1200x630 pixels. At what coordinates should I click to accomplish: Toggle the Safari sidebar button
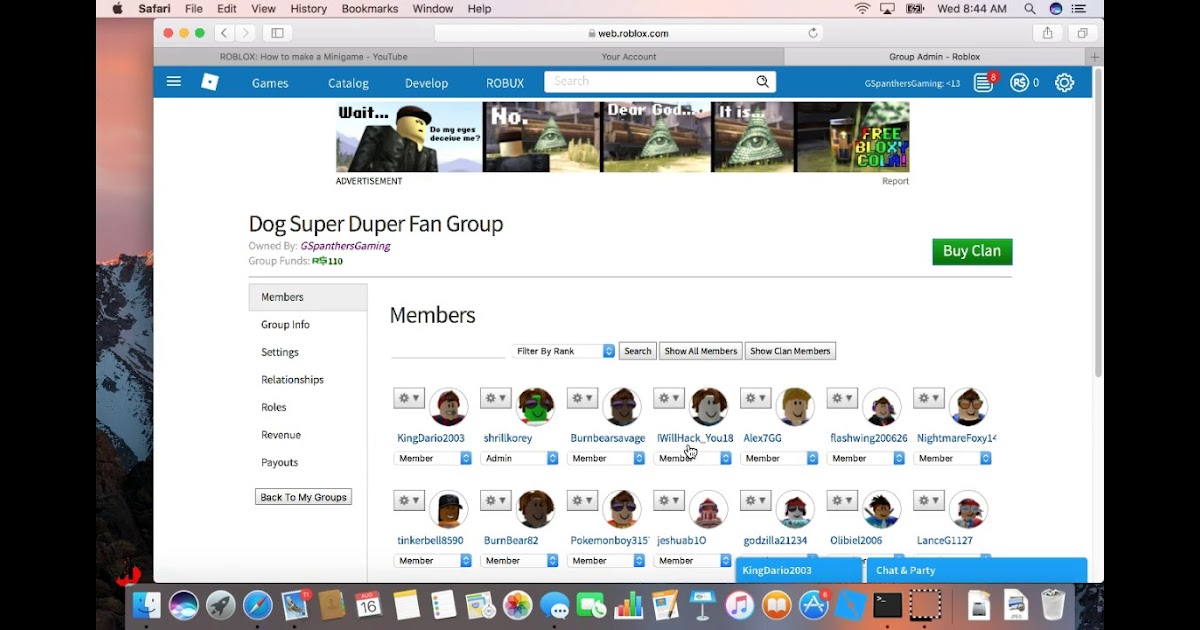point(278,33)
